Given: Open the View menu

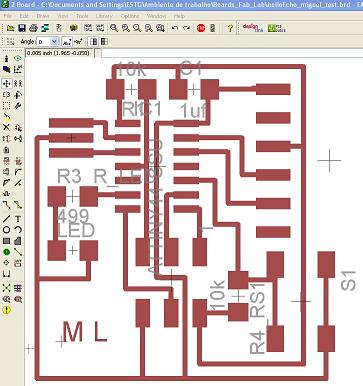Looking at the screenshot, I should tap(62, 16).
